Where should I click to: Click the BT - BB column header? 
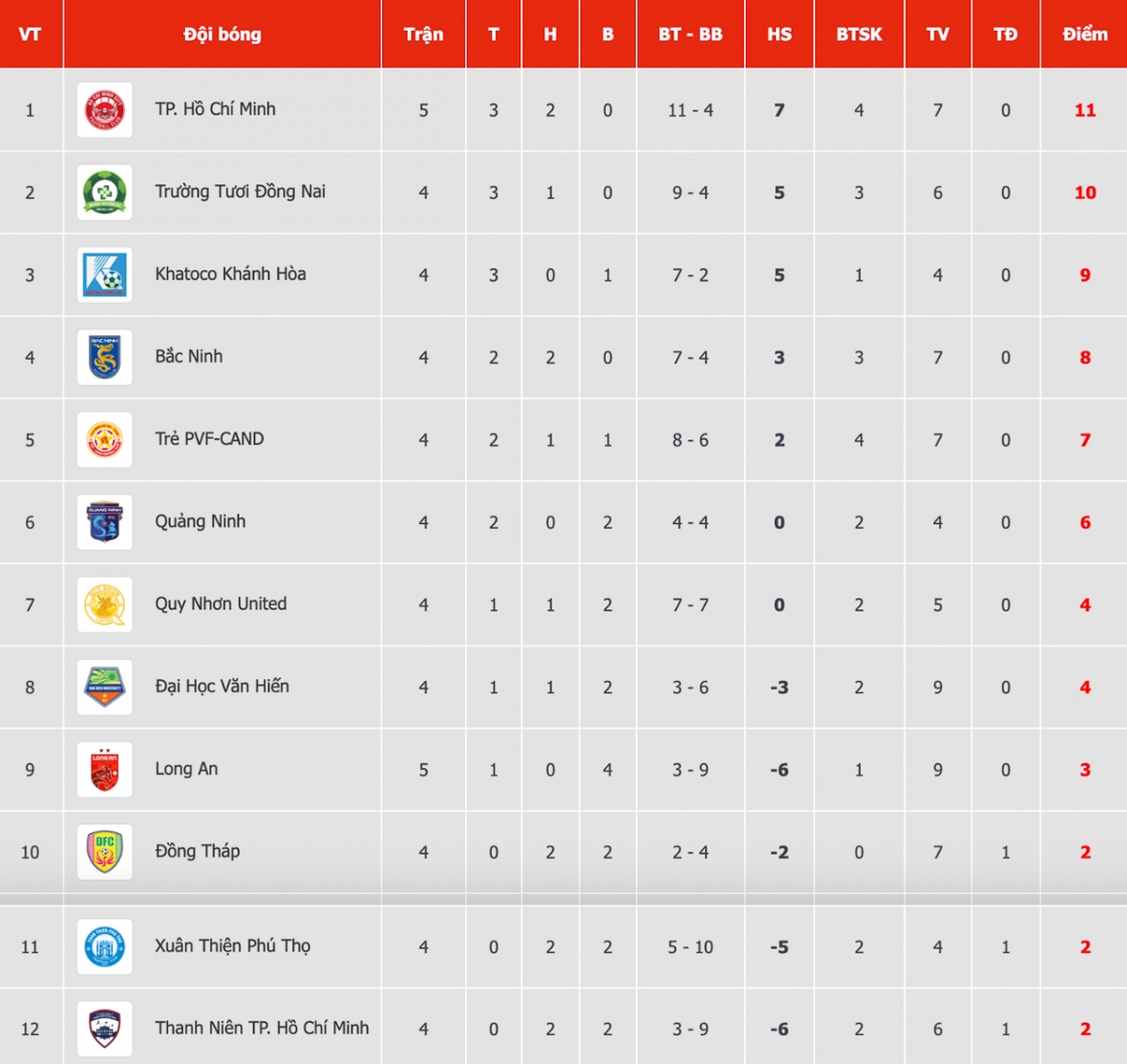tap(690, 35)
